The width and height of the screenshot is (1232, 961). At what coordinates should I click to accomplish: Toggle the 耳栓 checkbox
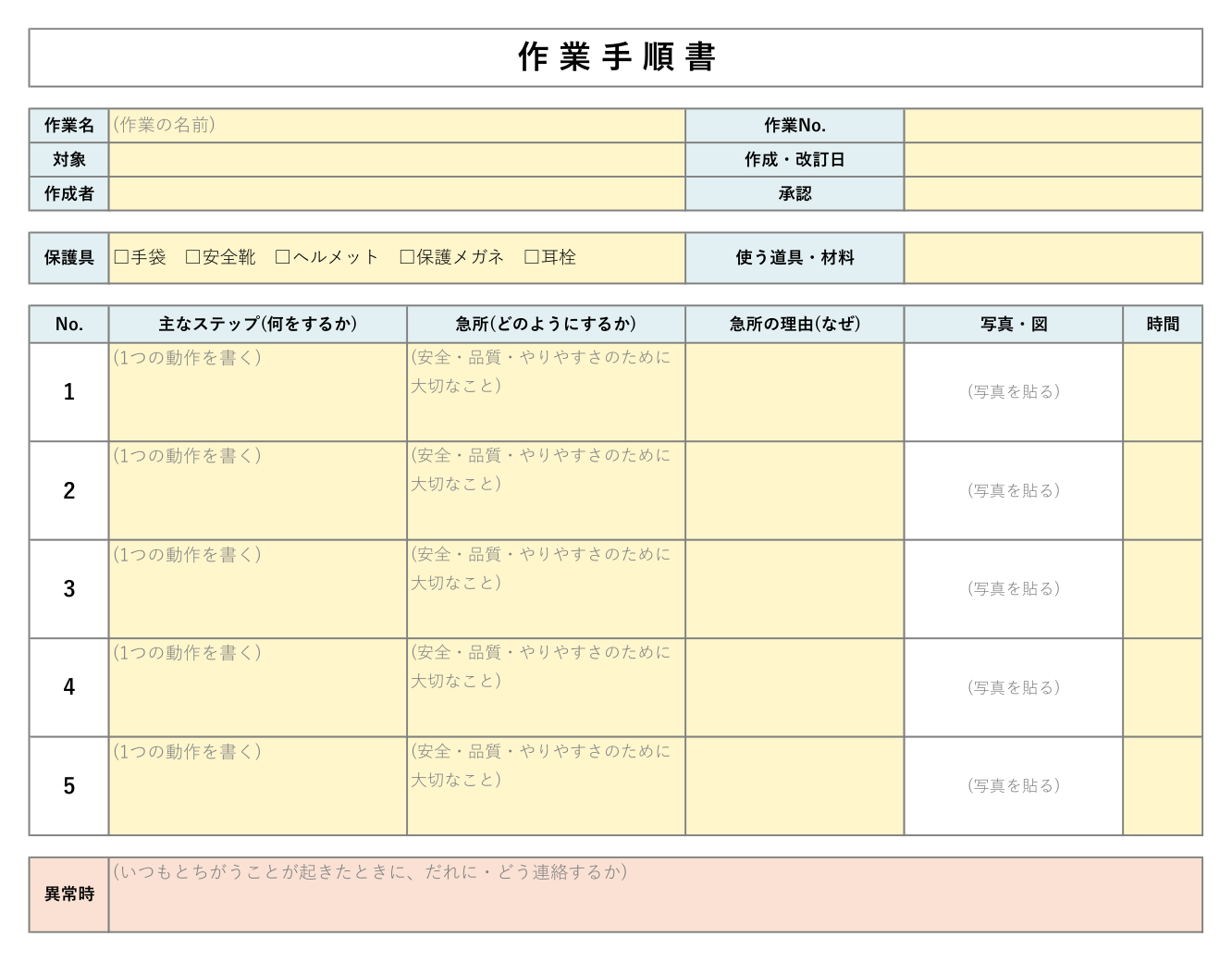[x=532, y=257]
